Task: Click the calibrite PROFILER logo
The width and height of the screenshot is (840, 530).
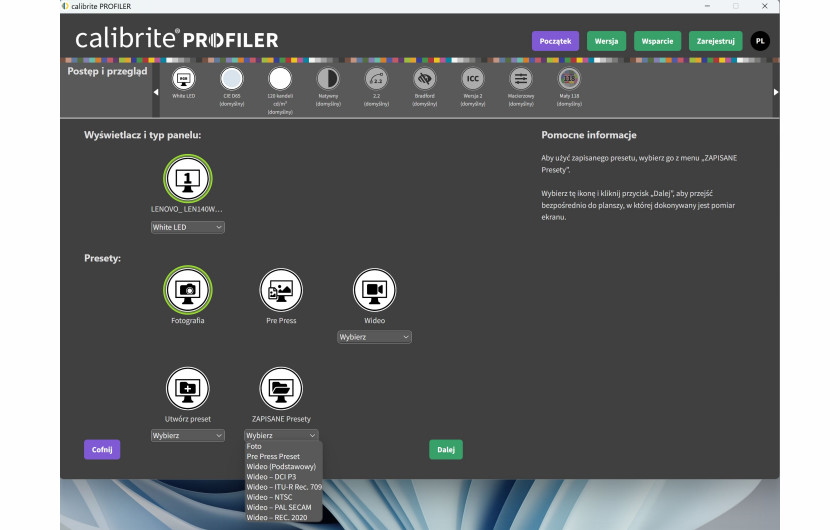Action: [x=177, y=39]
